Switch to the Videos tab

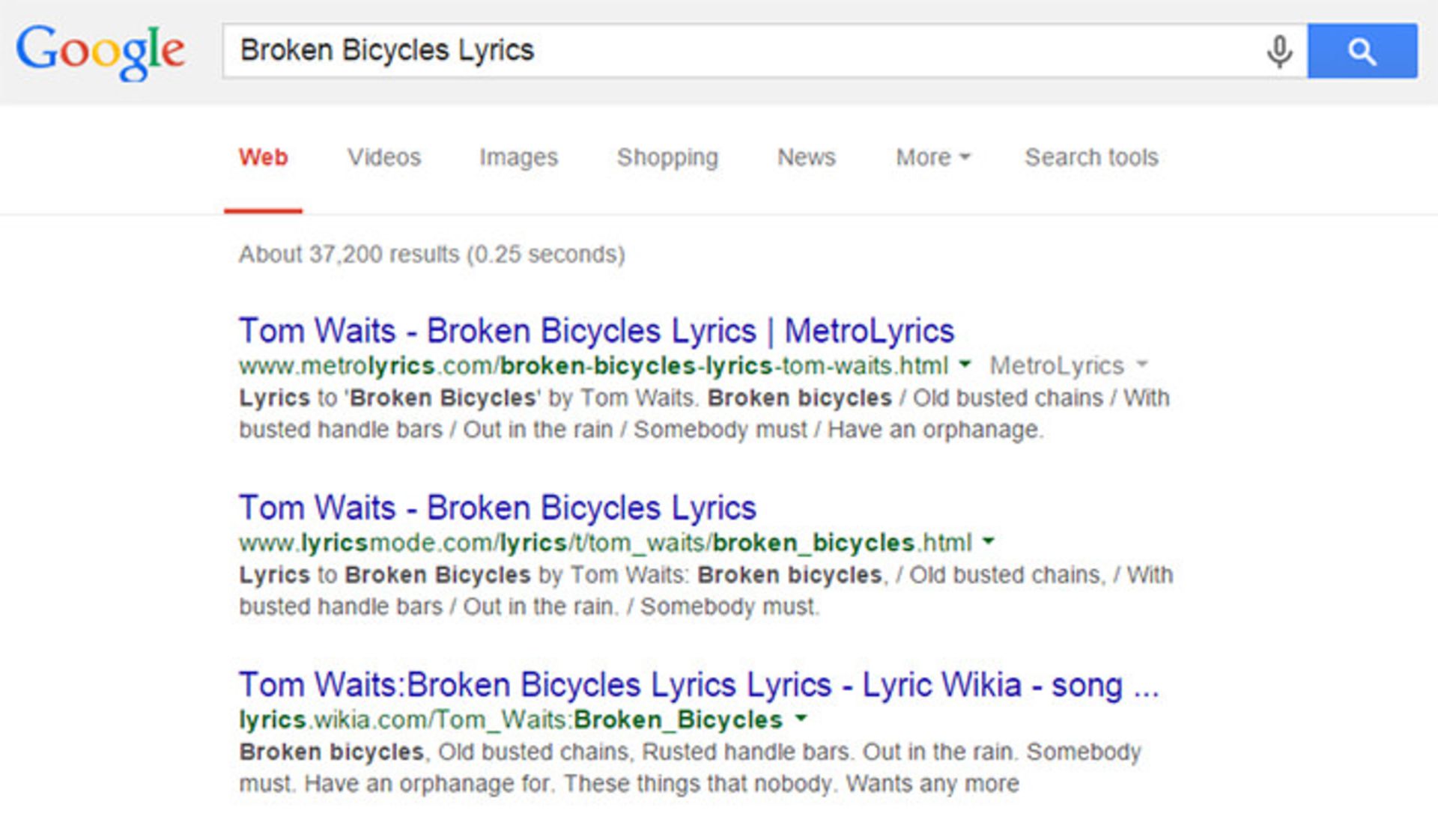coord(383,158)
